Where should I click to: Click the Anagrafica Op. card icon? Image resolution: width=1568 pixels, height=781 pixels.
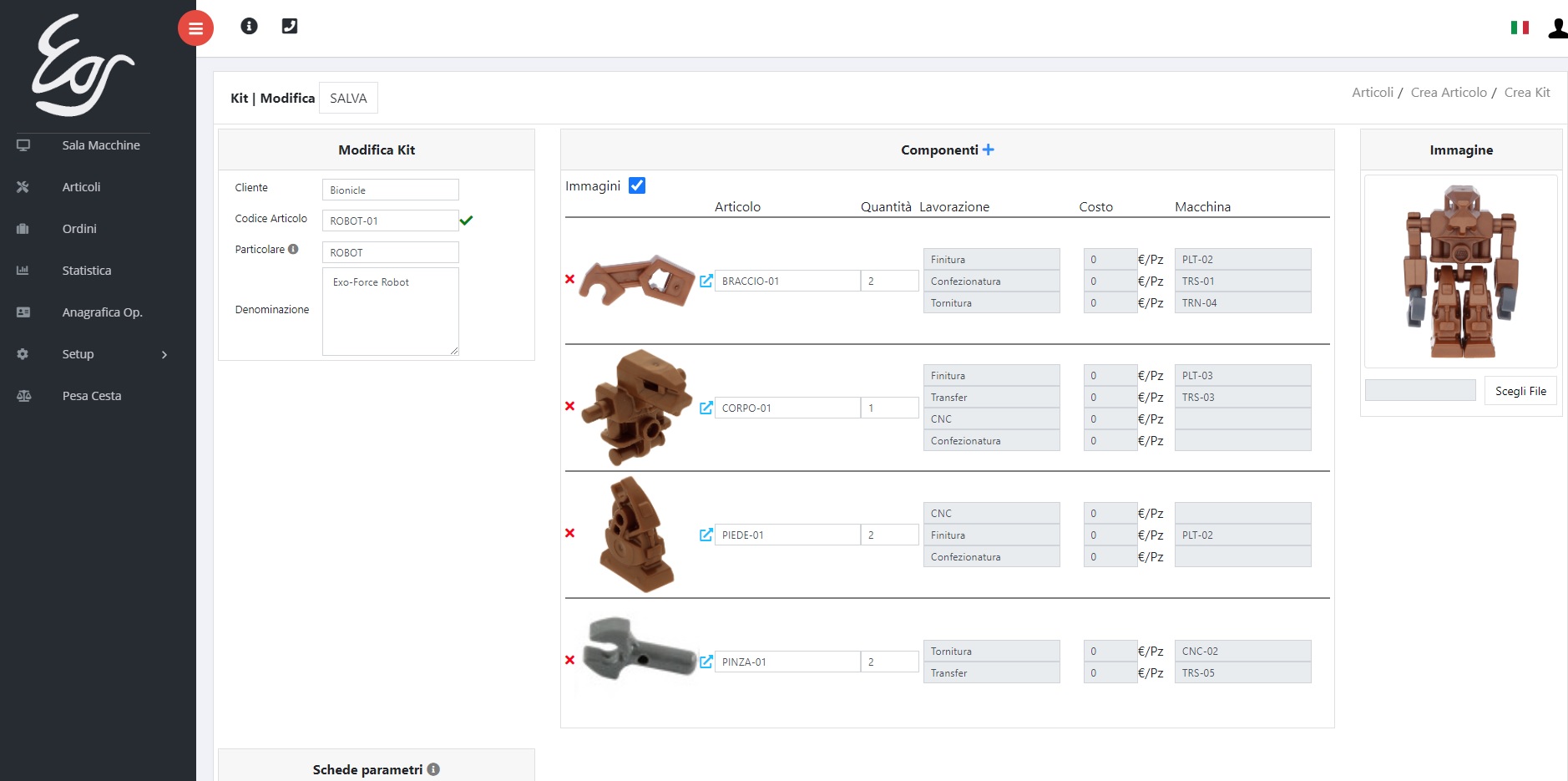coord(23,312)
